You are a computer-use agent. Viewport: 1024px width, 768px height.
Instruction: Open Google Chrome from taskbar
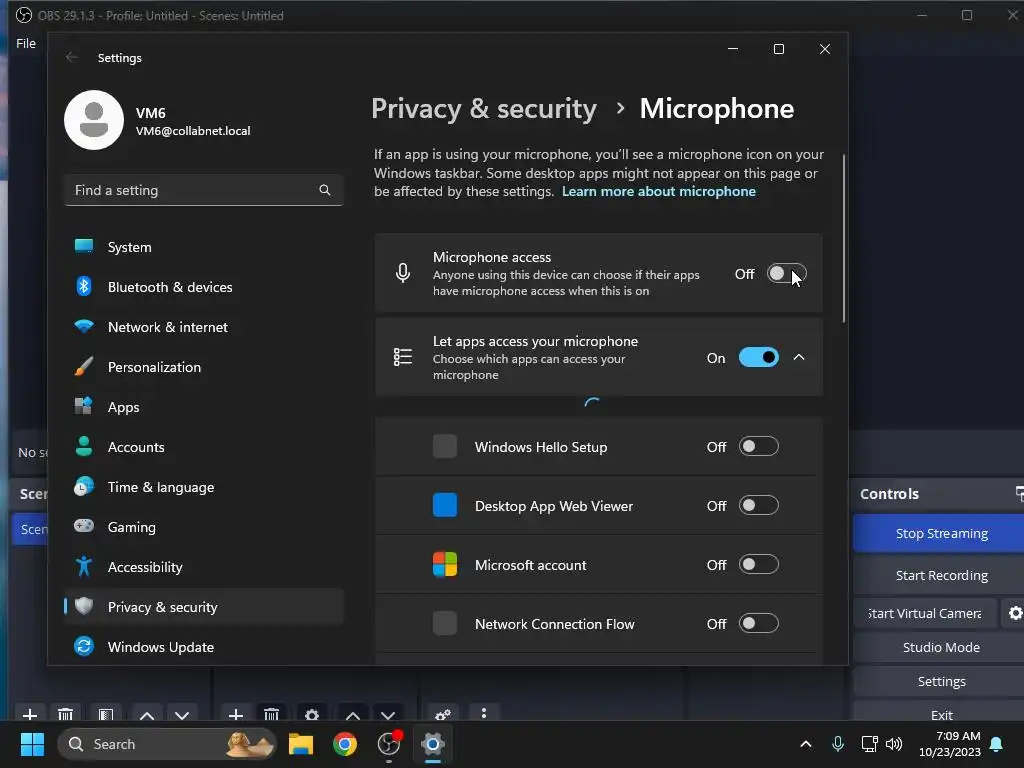click(345, 744)
